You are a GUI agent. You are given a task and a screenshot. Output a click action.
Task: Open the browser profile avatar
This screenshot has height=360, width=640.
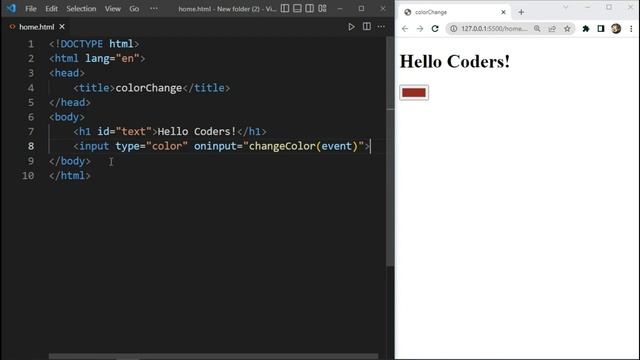coord(616,29)
